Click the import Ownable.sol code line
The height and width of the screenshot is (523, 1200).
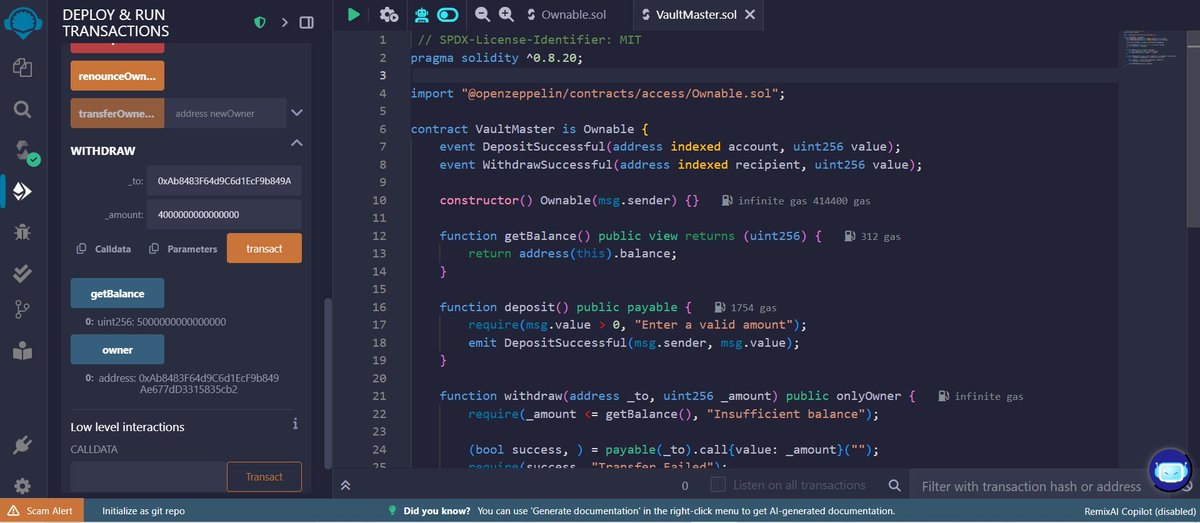pyautogui.click(x=598, y=93)
